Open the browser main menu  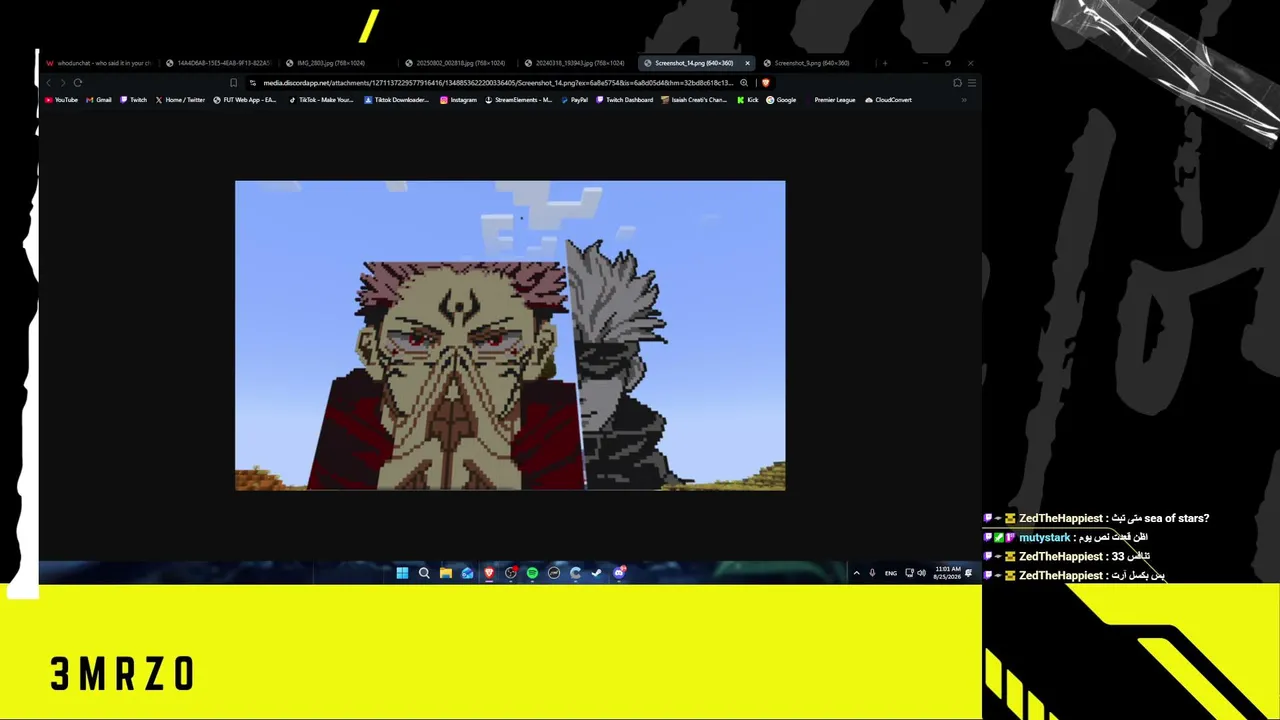point(971,83)
